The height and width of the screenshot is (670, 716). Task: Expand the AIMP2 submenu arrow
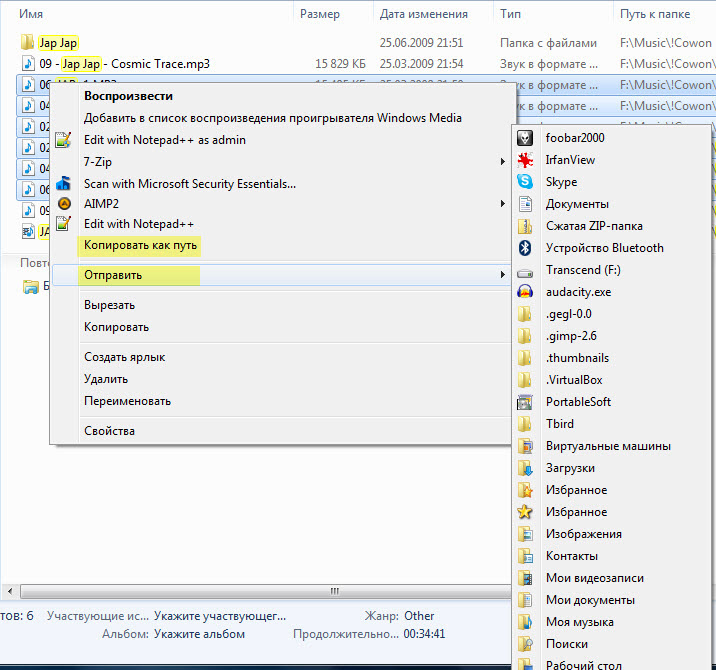503,204
